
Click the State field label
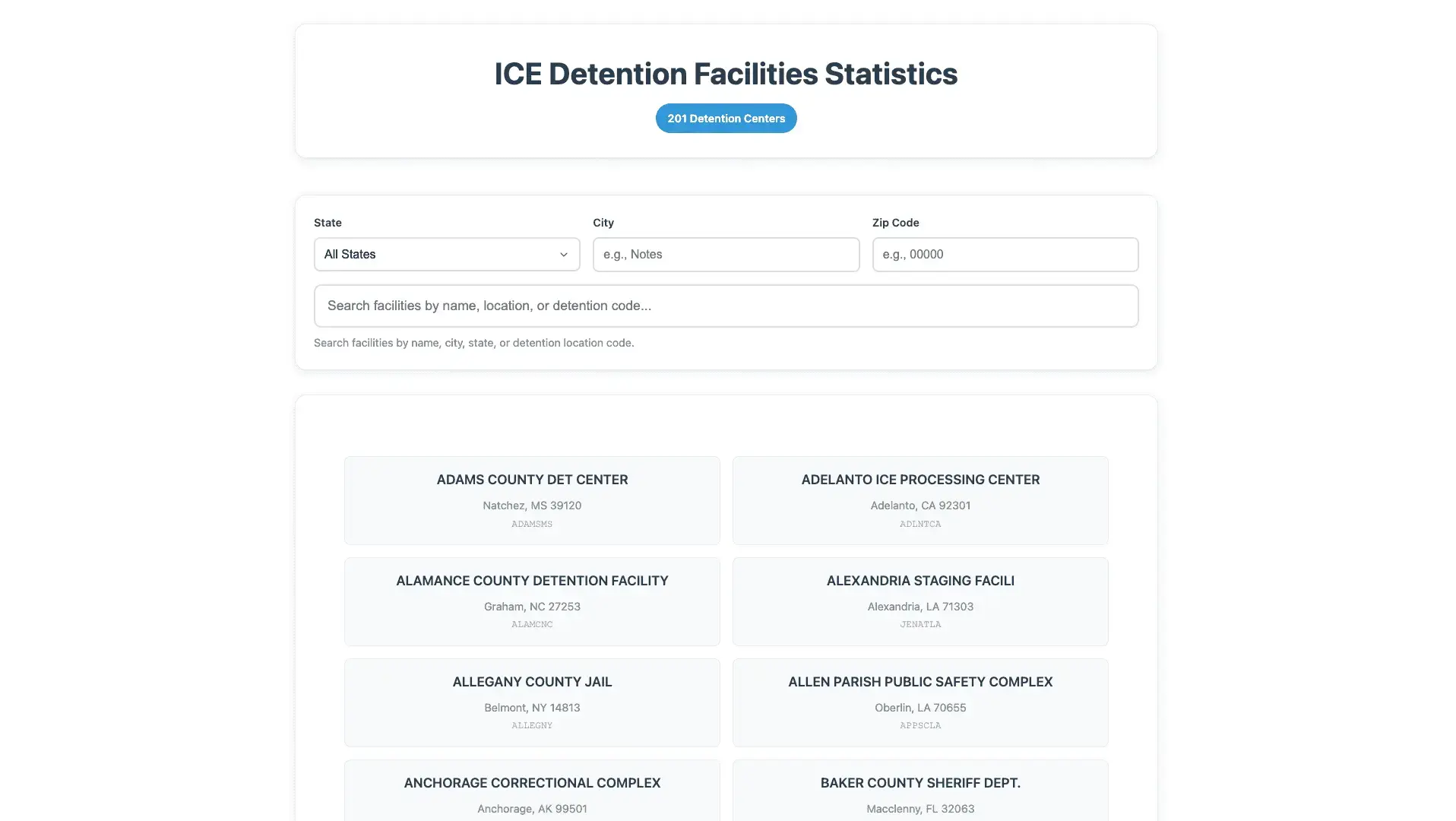click(327, 222)
